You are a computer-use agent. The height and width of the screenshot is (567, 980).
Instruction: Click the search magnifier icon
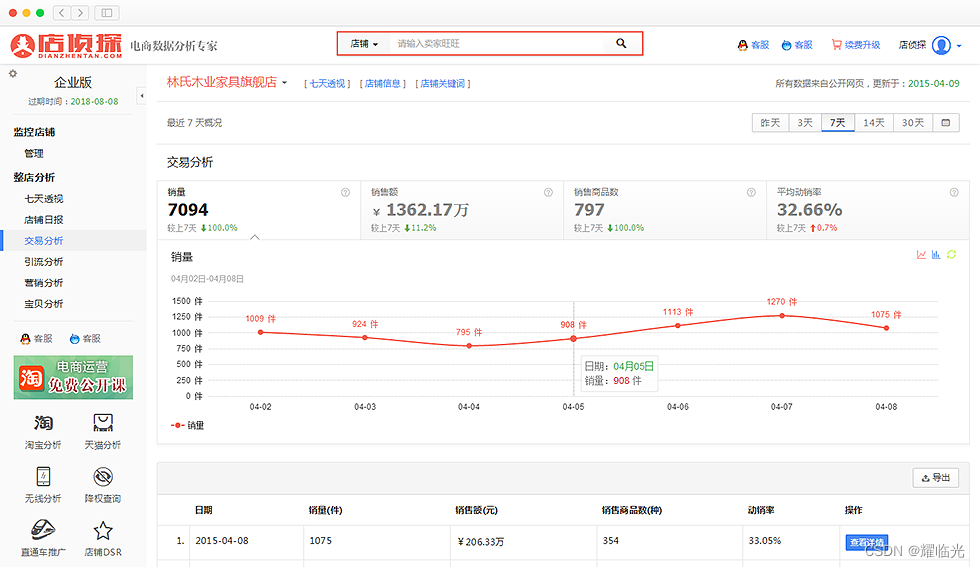pyautogui.click(x=621, y=43)
